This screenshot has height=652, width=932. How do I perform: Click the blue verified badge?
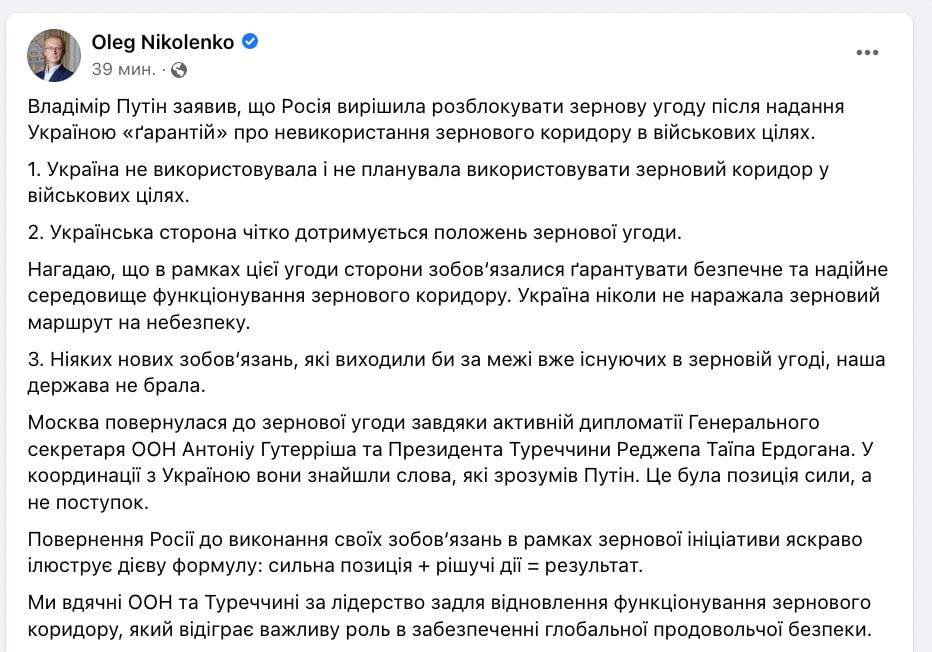[x=250, y=42]
